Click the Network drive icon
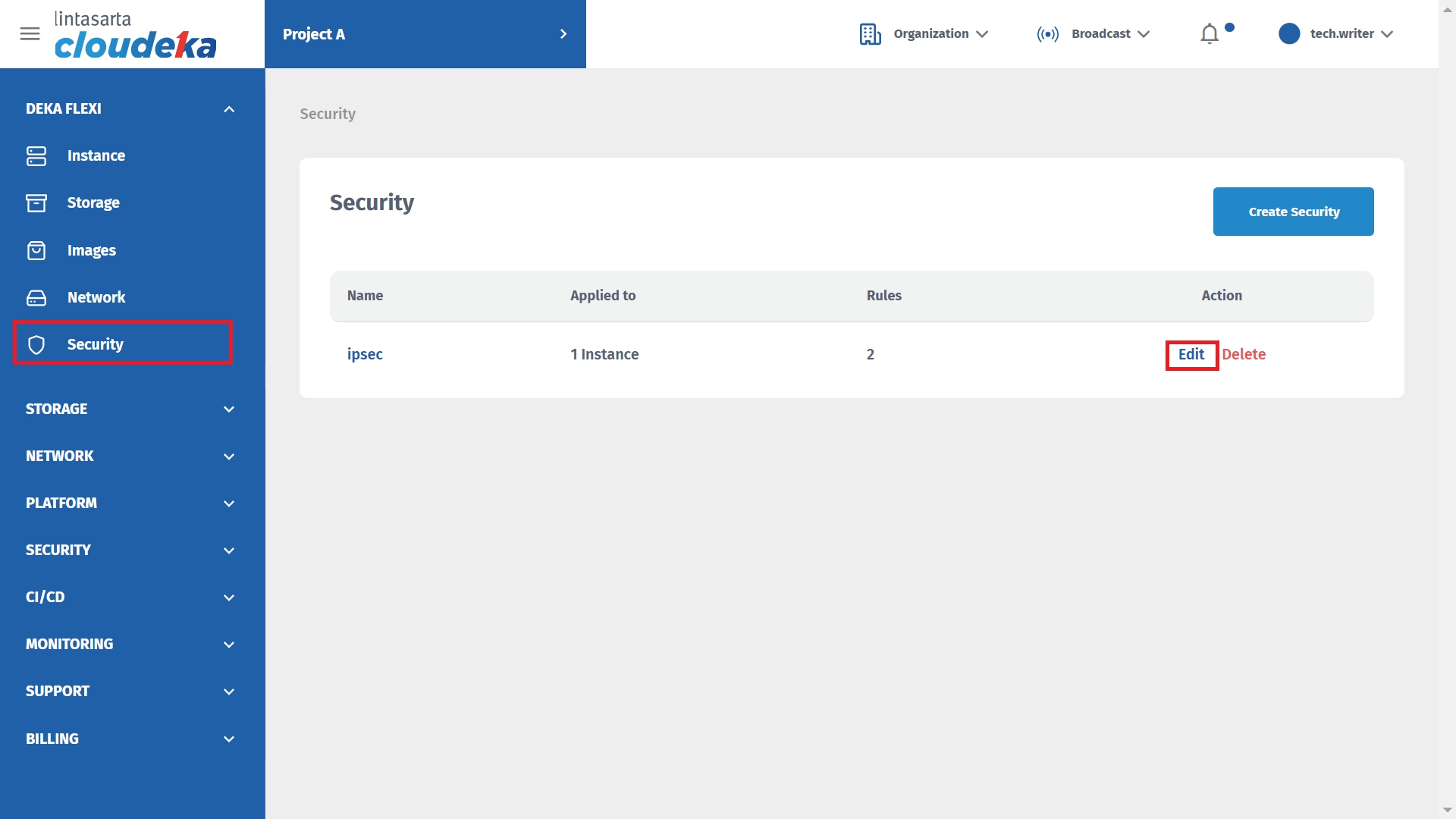The image size is (1456, 819). tap(36, 297)
